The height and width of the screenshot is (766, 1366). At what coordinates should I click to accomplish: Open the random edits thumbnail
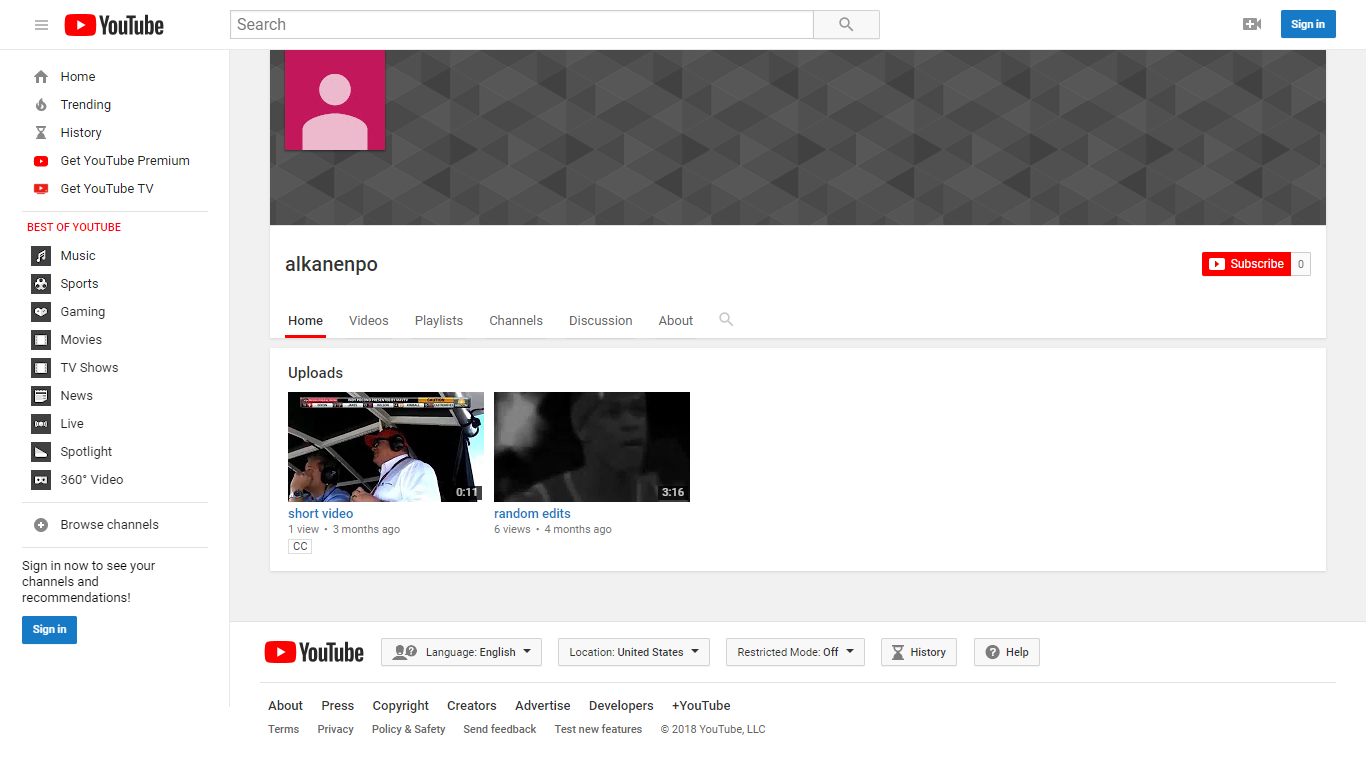(x=592, y=447)
